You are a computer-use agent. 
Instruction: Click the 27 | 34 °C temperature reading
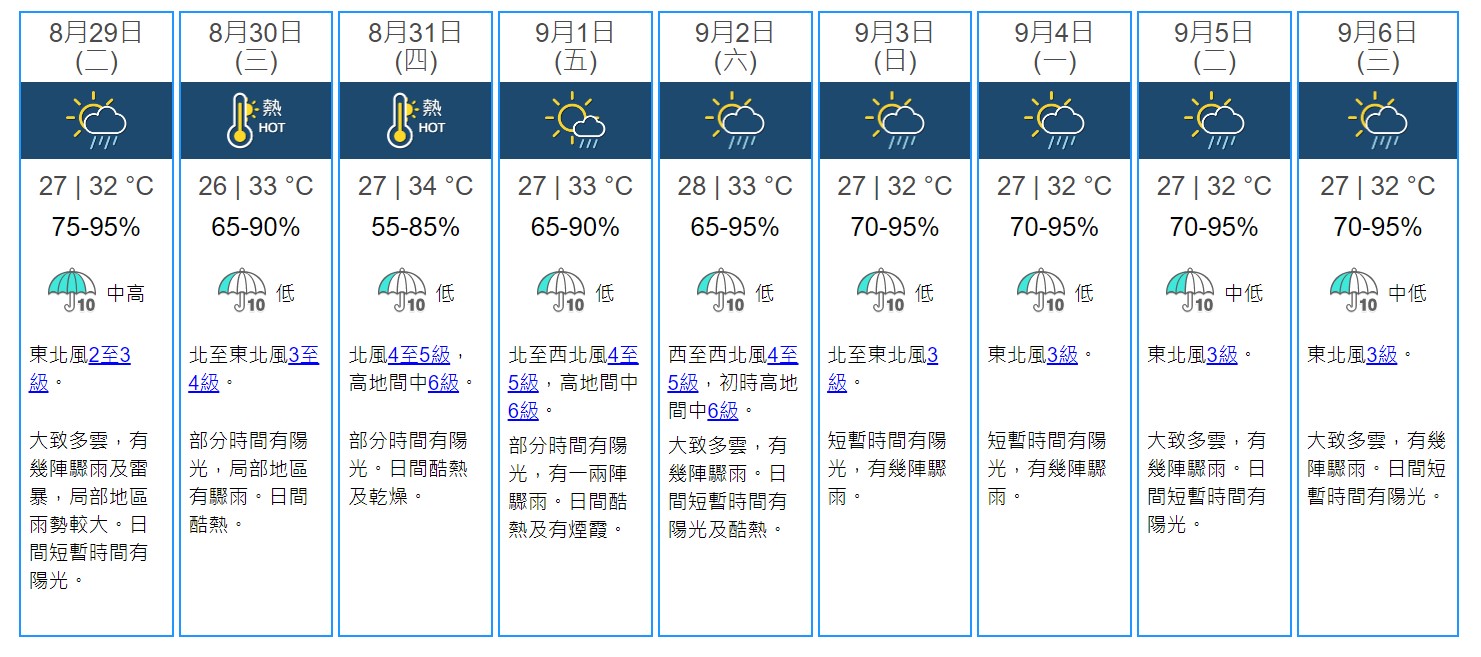click(416, 186)
